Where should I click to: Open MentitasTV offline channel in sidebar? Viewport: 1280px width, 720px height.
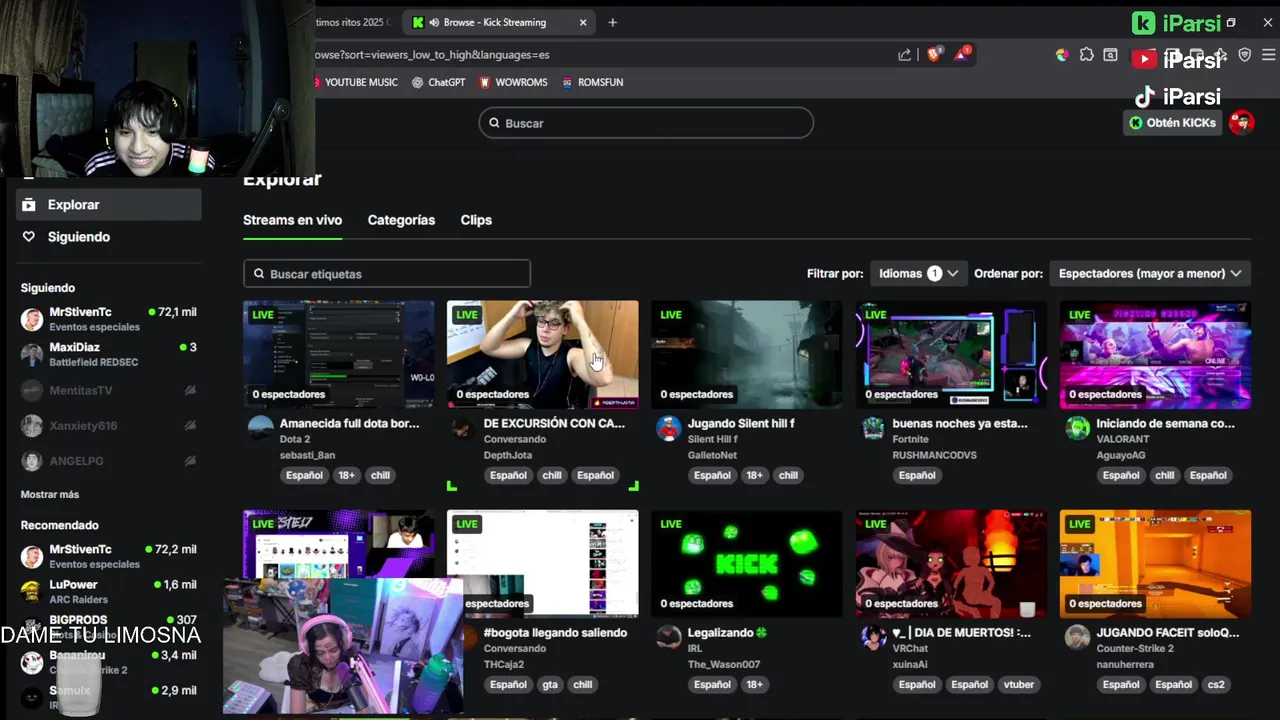tap(108, 390)
